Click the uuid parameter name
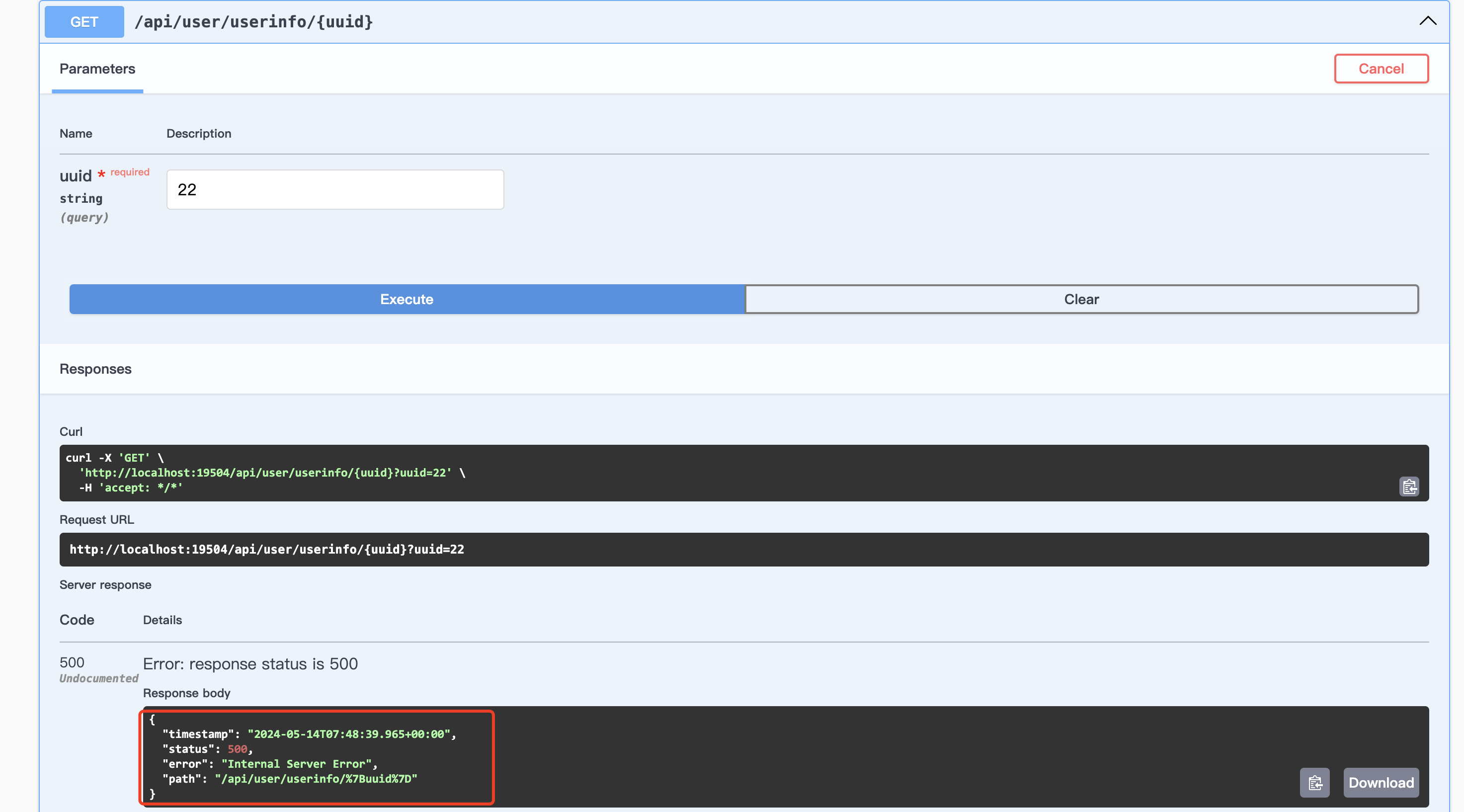The image size is (1464, 812). (x=76, y=176)
